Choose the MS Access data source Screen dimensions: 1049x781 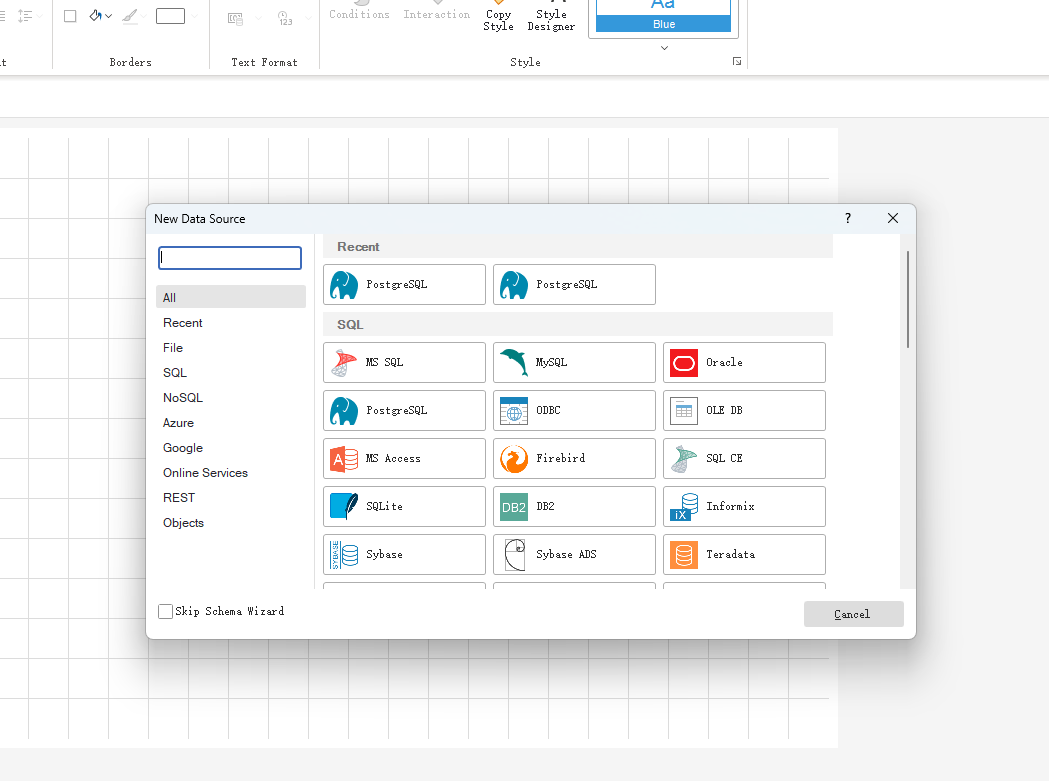(x=404, y=458)
